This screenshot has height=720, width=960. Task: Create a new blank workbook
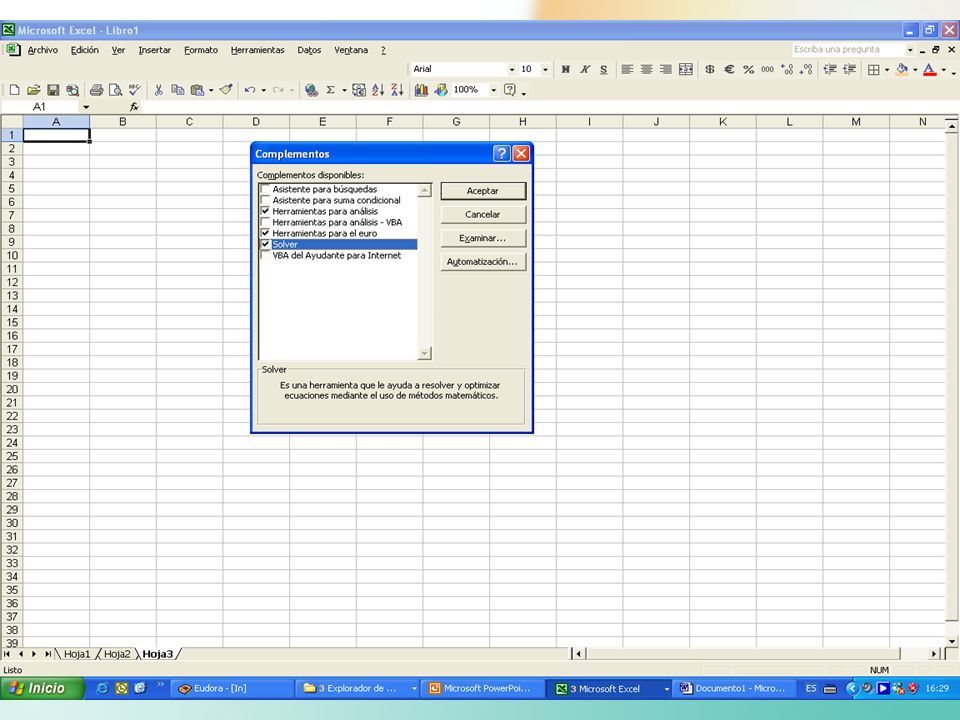tap(14, 90)
